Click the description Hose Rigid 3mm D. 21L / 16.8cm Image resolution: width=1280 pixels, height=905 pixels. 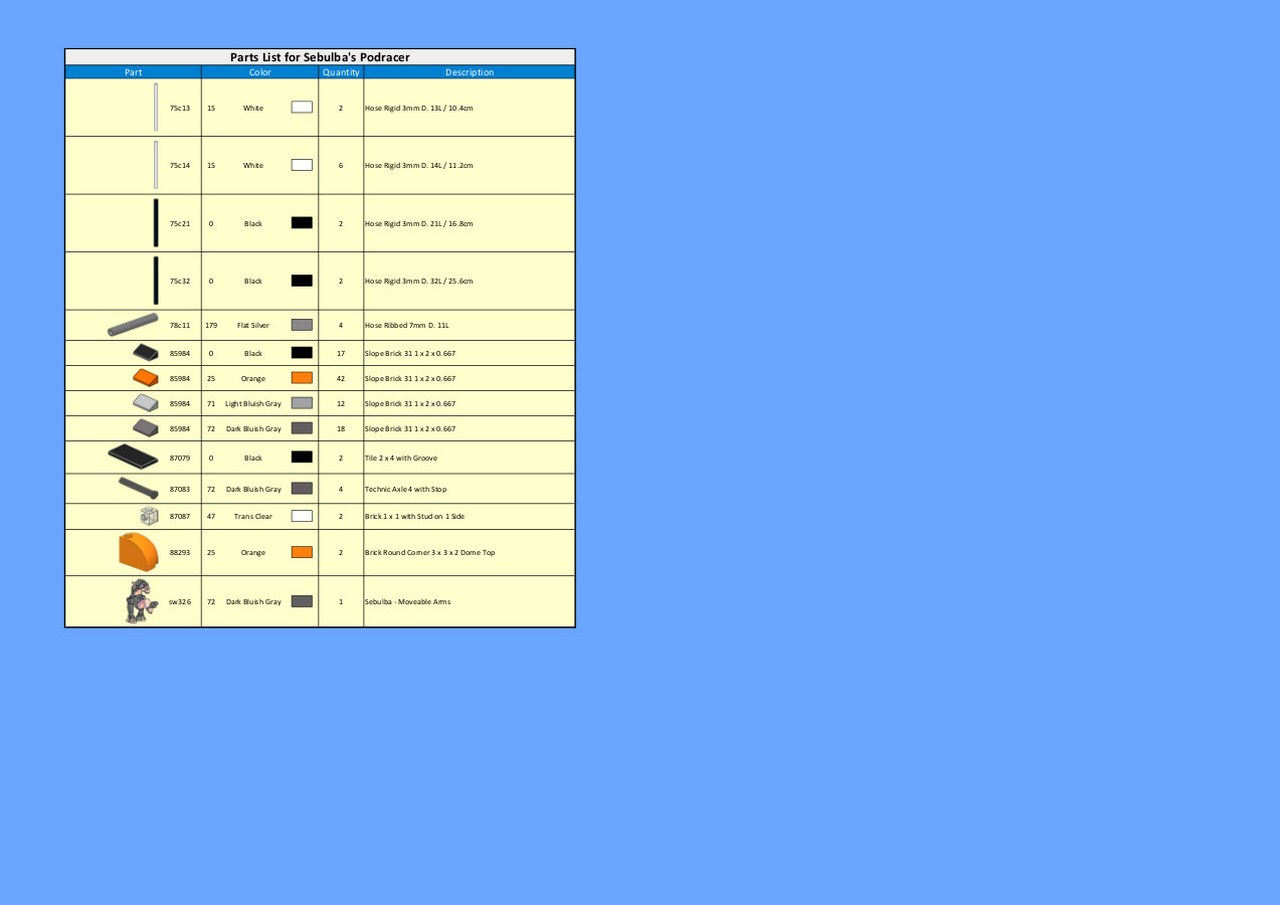coord(419,224)
